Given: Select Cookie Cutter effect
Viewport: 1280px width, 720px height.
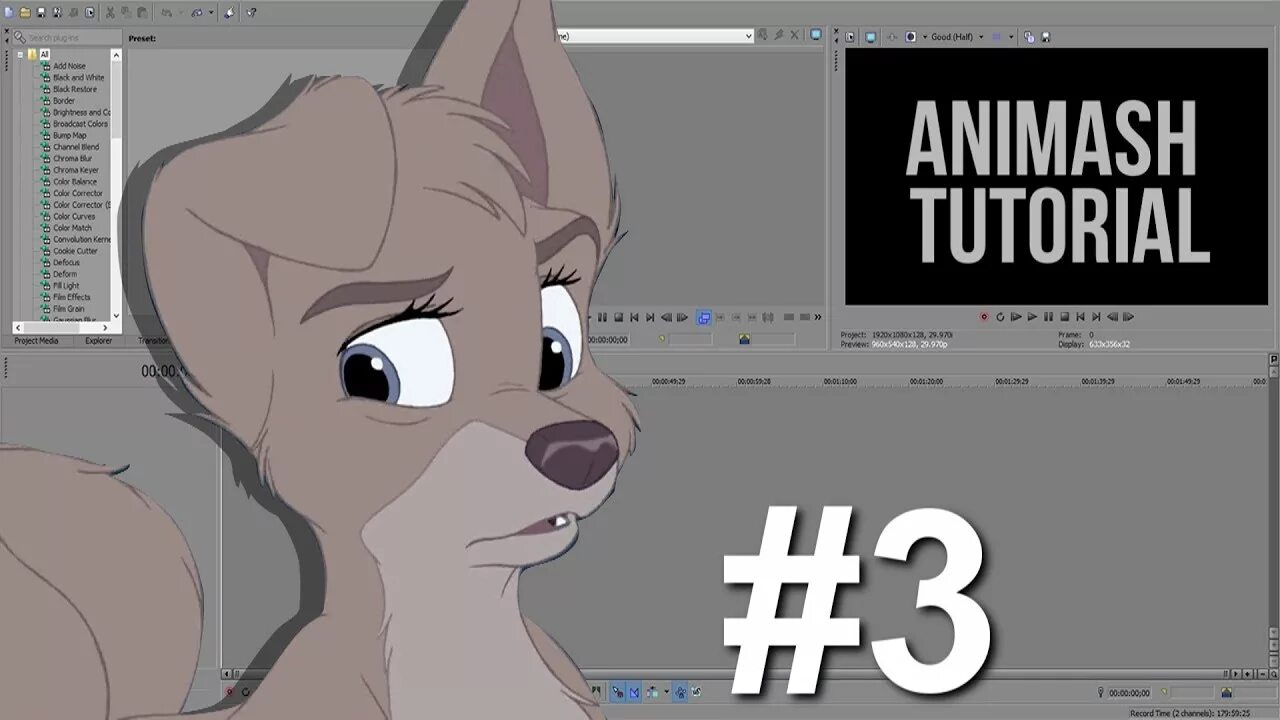Looking at the screenshot, I should coord(75,251).
